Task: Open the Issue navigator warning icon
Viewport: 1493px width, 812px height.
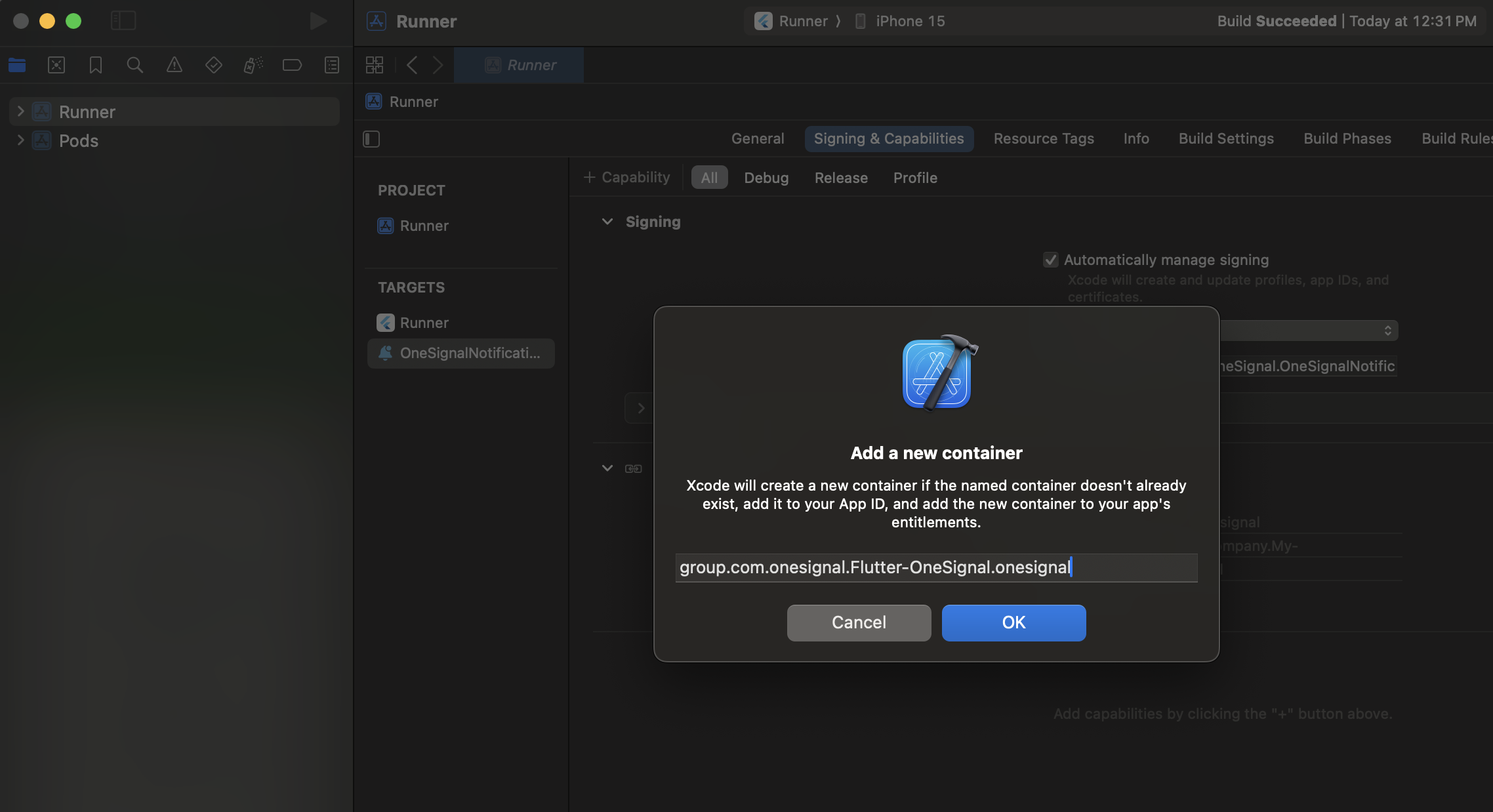Action: (174, 65)
